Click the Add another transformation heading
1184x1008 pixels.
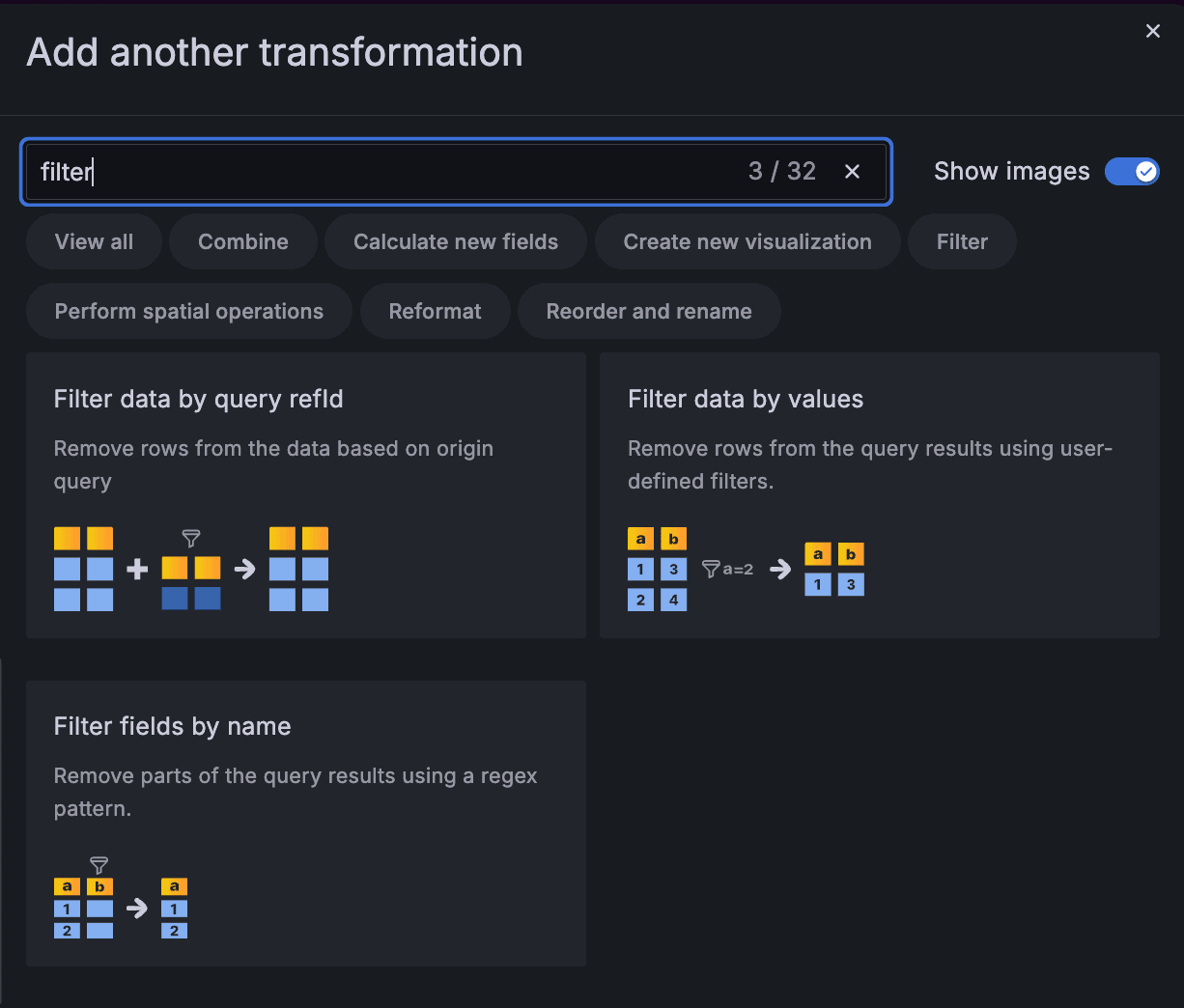pyautogui.click(x=275, y=52)
